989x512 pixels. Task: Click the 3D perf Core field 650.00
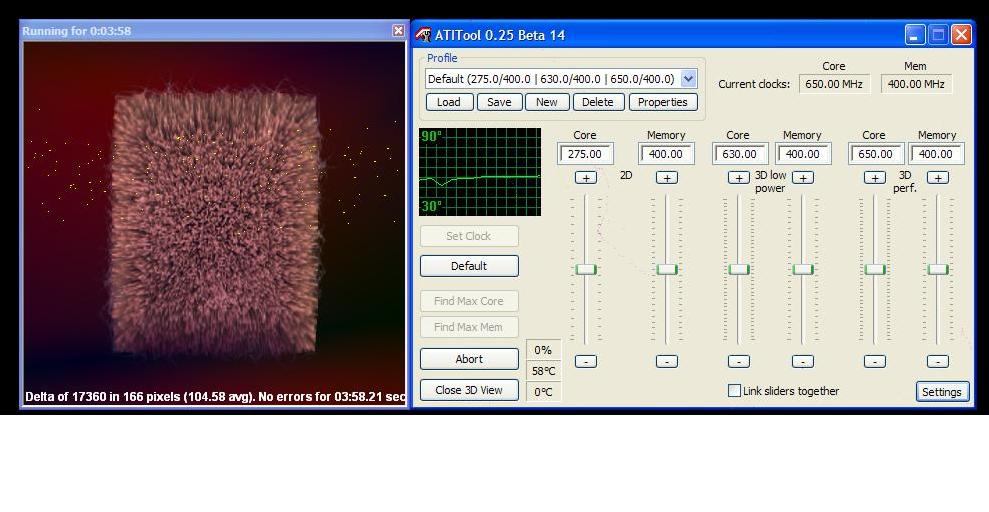pos(876,154)
